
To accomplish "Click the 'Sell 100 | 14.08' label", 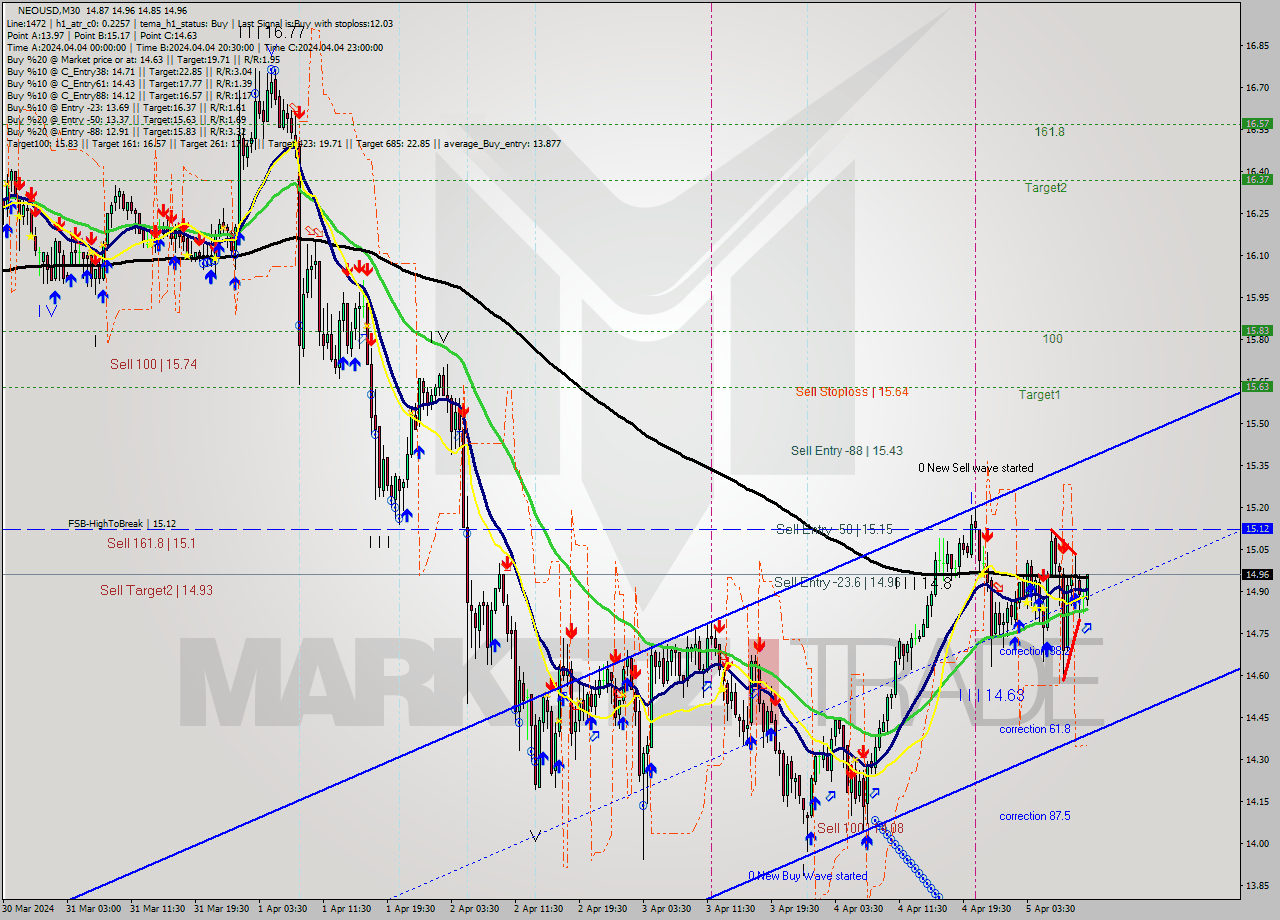I will point(860,828).
